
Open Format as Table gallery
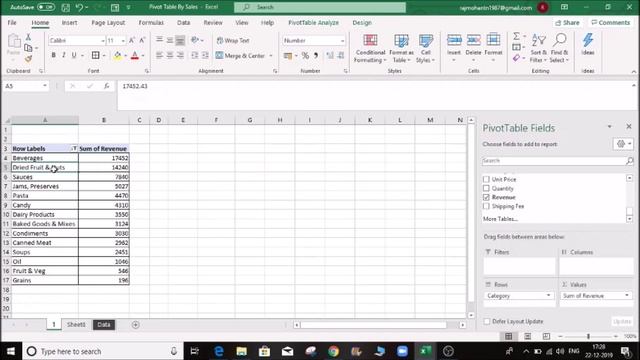pyautogui.click(x=401, y=49)
